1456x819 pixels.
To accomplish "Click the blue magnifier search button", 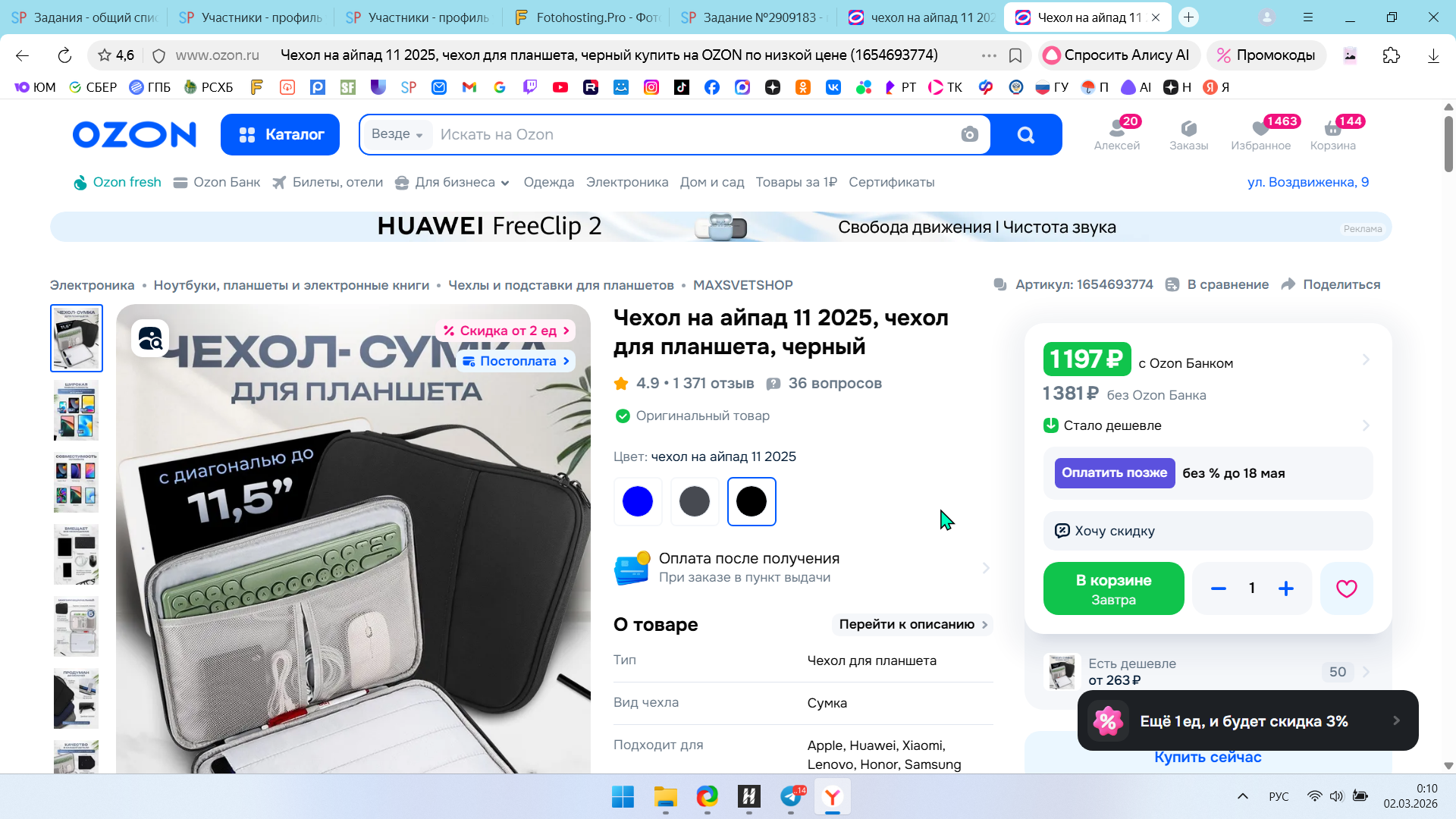I will point(1025,135).
